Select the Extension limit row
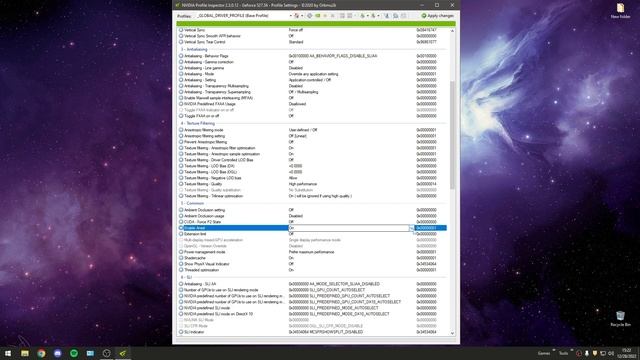This screenshot has height=360, width=640. [x=312, y=234]
